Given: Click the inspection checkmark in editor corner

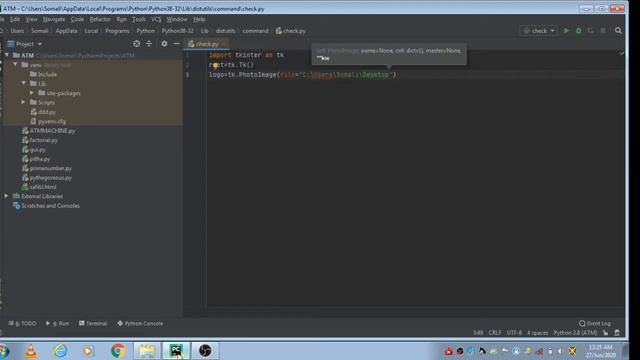Looking at the screenshot, I should click(x=622, y=53).
